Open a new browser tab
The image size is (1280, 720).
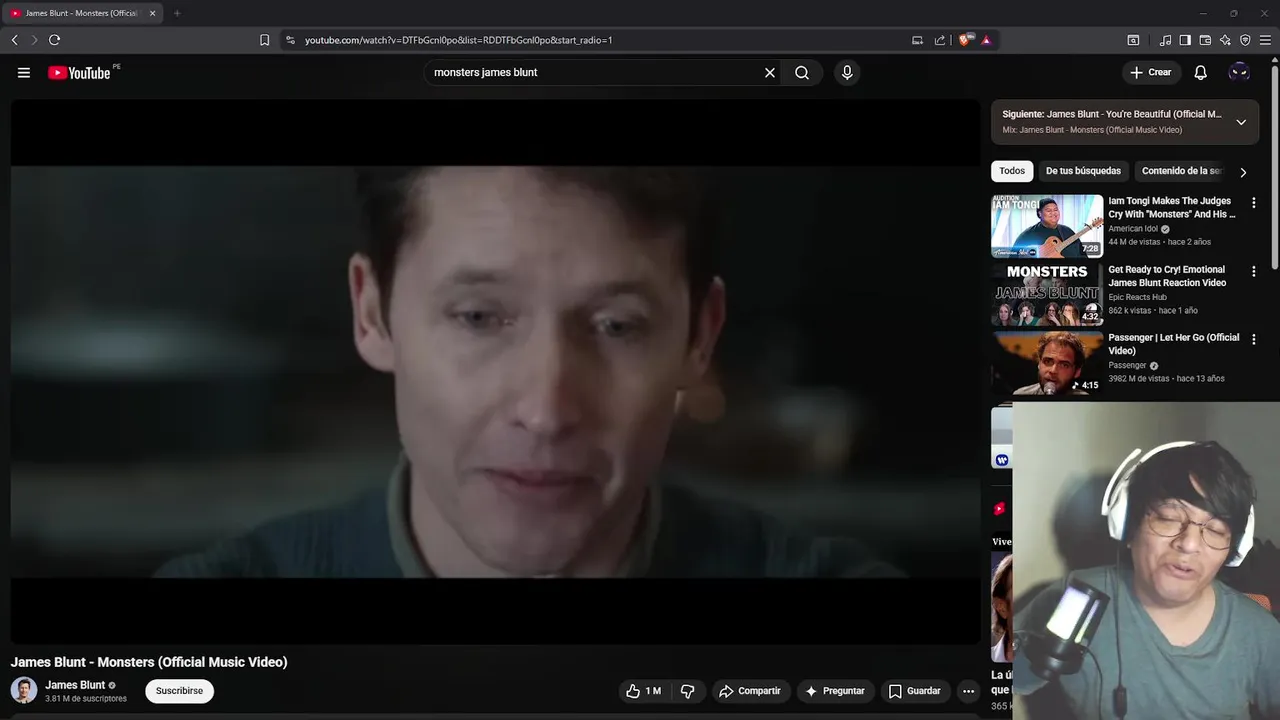pos(177,13)
